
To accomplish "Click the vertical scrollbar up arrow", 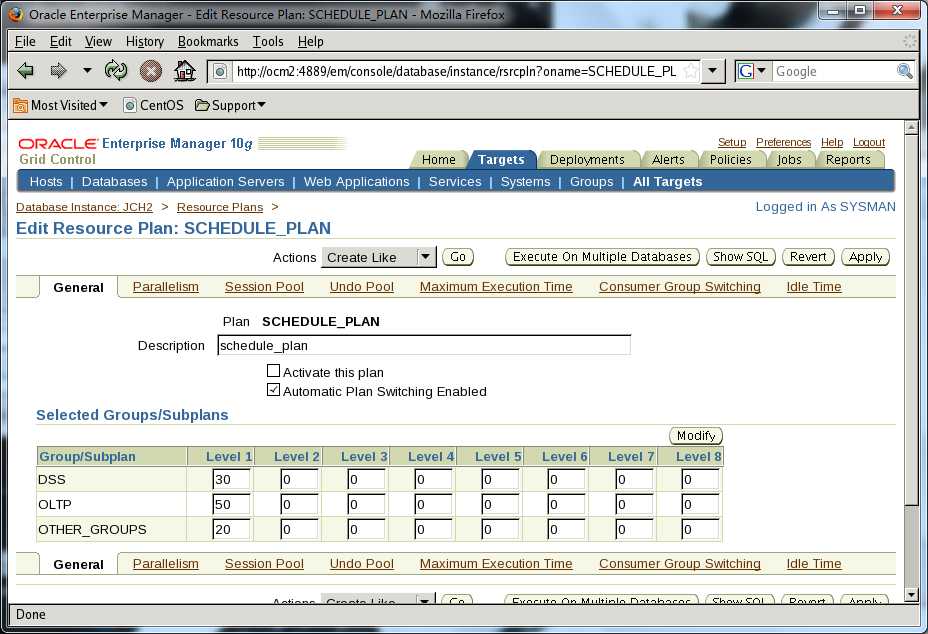I will coord(911,127).
